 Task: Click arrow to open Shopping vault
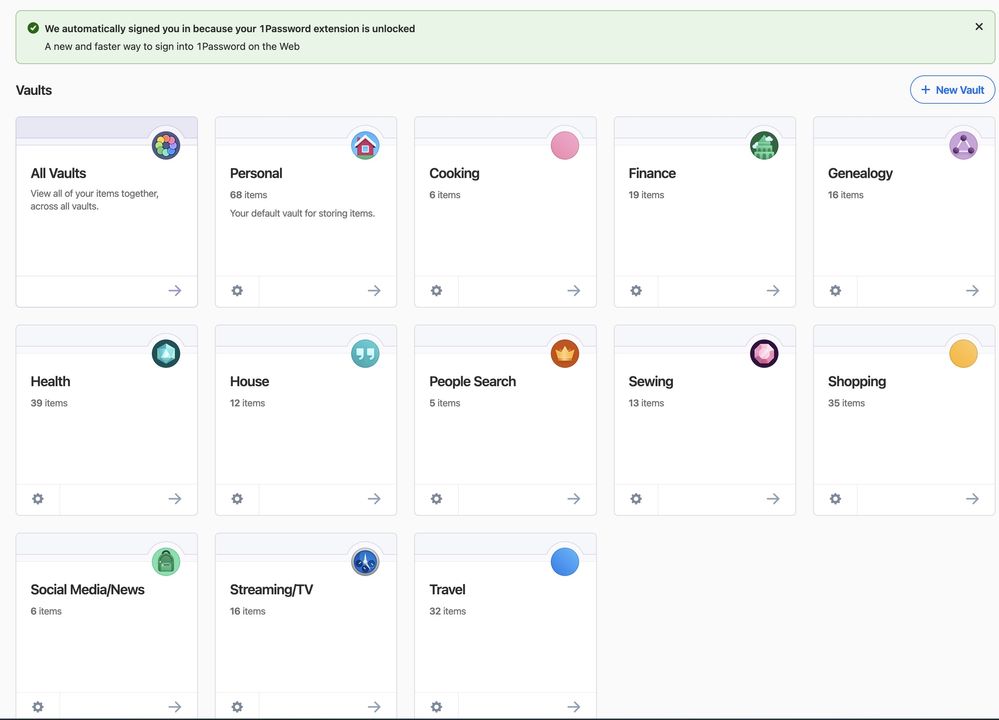pyautogui.click(x=972, y=499)
